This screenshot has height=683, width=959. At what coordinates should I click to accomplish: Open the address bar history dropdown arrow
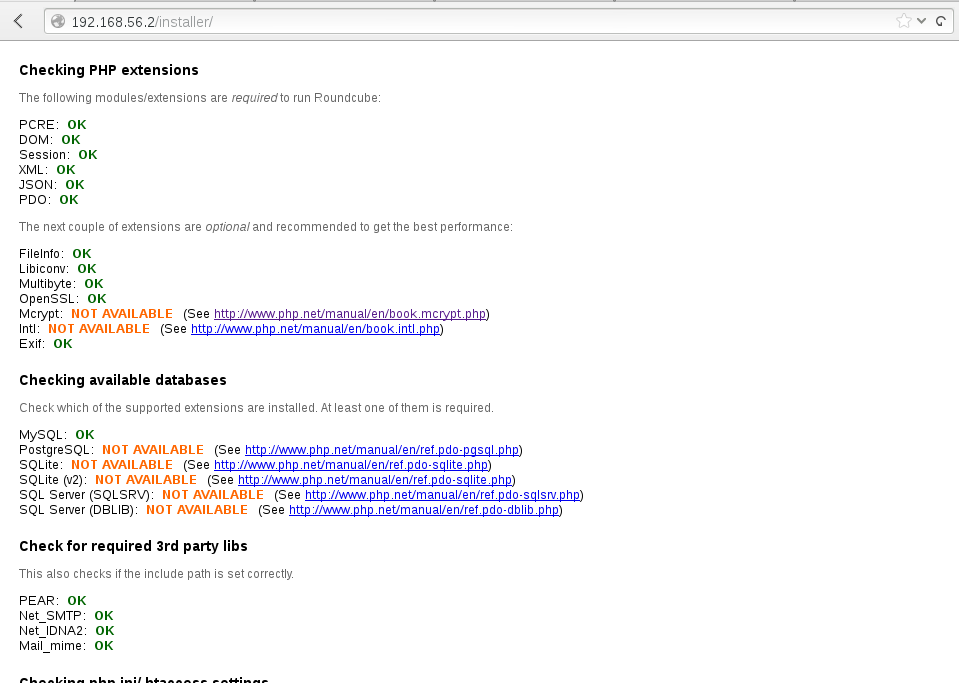click(x=922, y=21)
